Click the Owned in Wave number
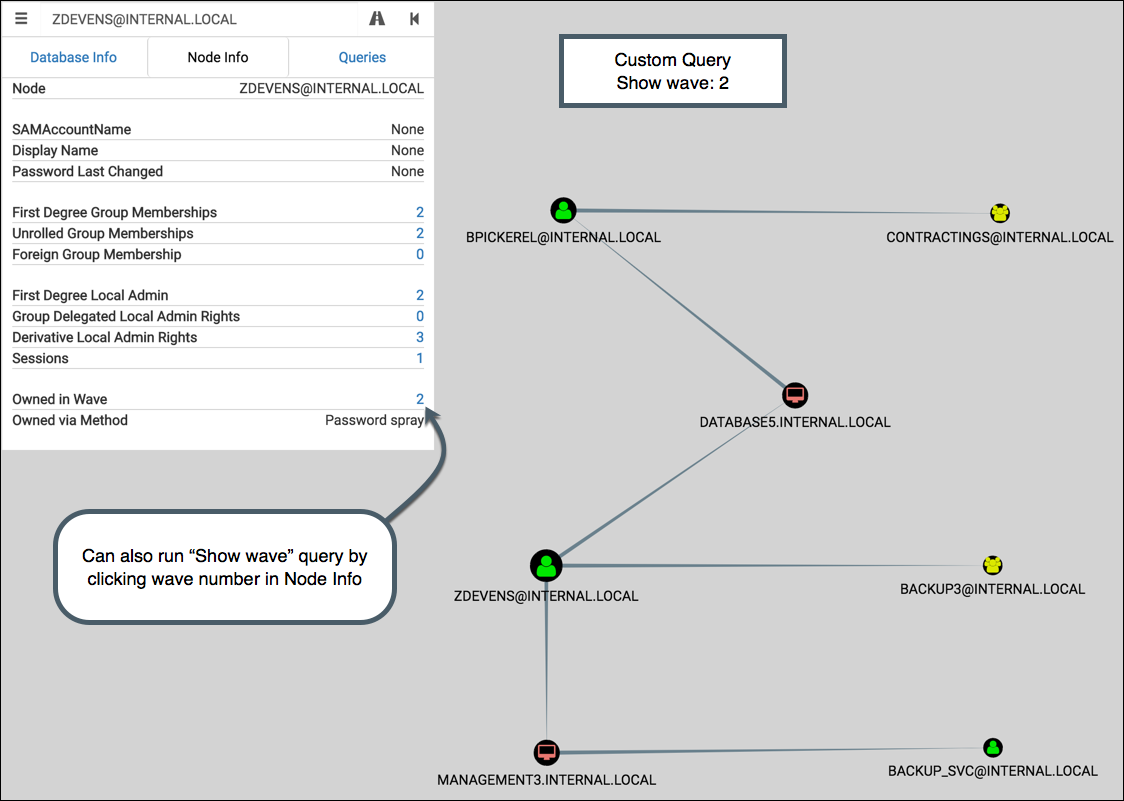This screenshot has width=1124, height=801. (x=420, y=399)
